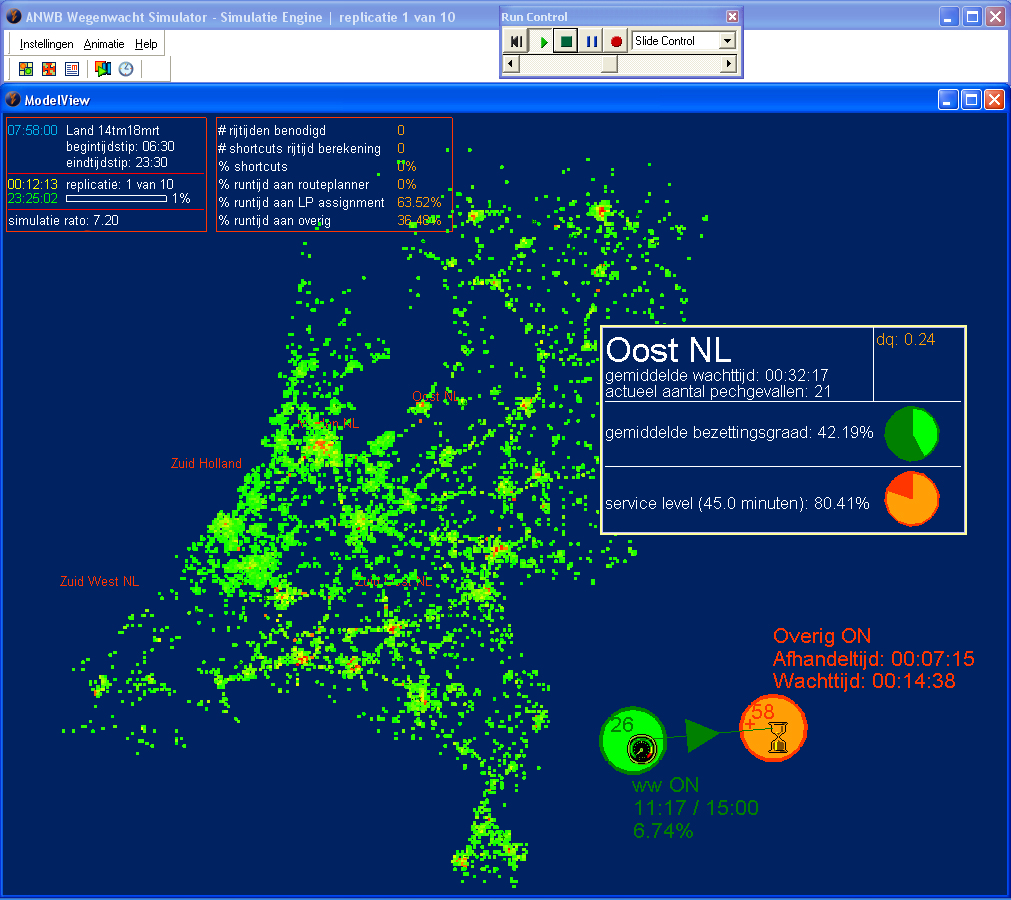1011x900 pixels.
Task: Reset simulation with the rewind-to-start button
Action: (516, 42)
